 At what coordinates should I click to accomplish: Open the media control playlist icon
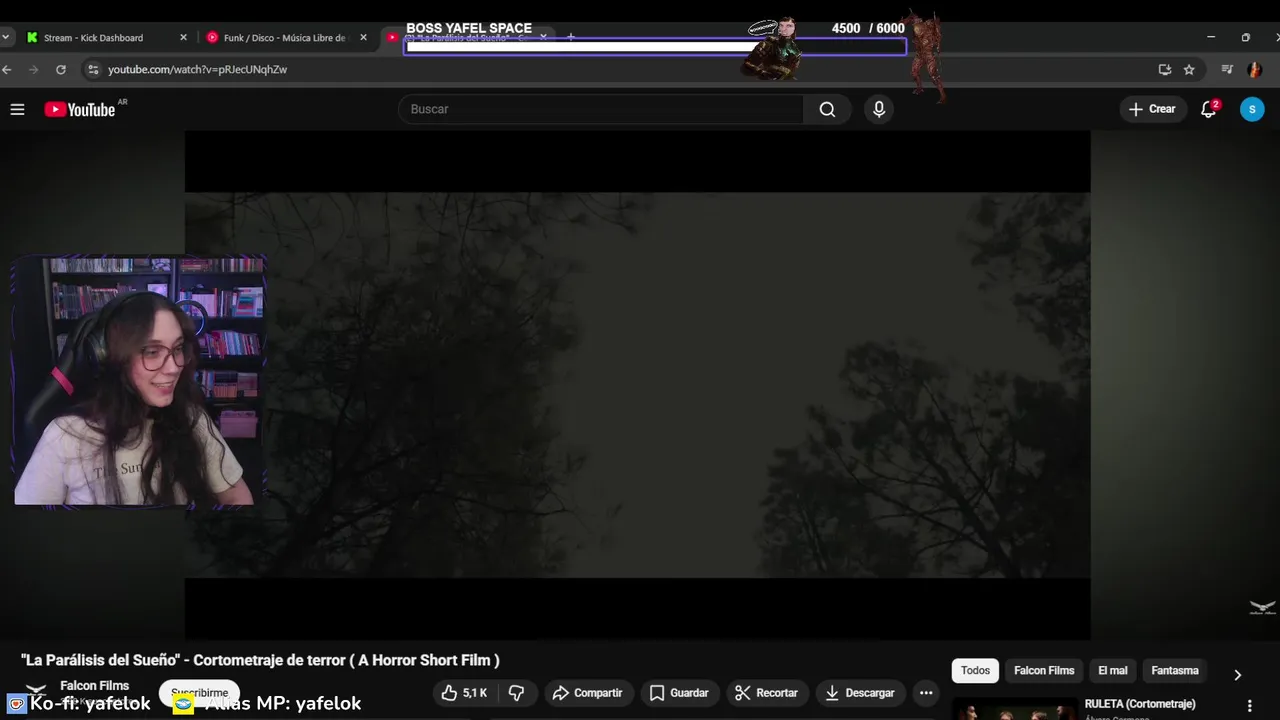(x=1227, y=69)
